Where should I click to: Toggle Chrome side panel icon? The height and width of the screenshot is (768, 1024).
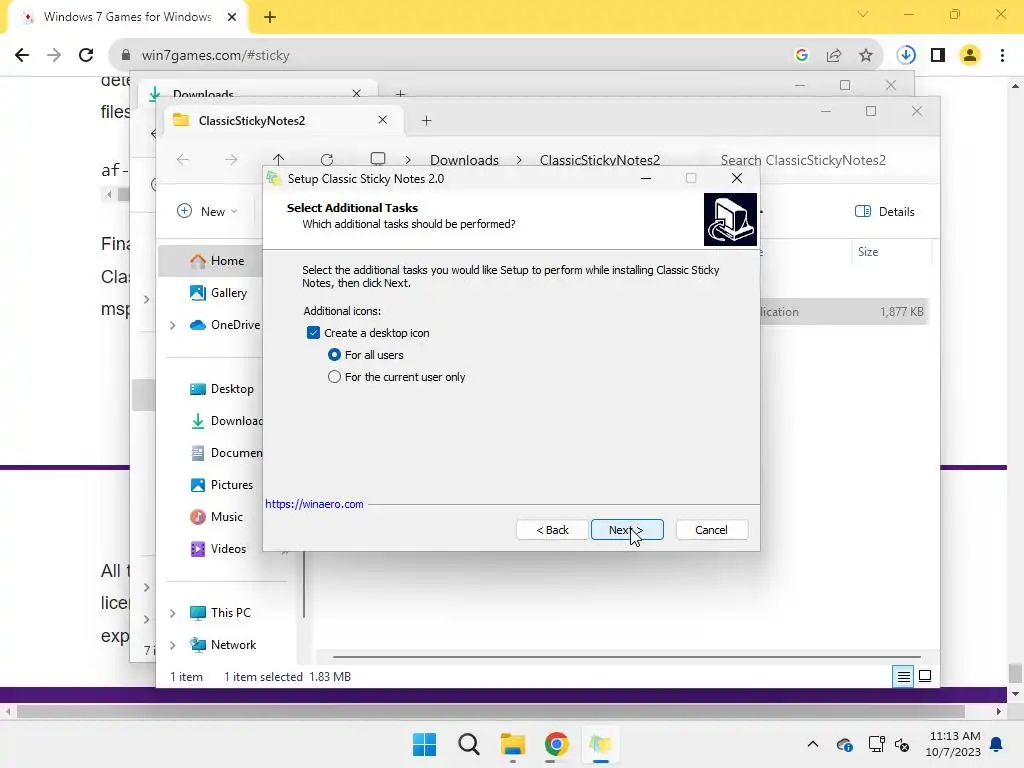pyautogui.click(x=938, y=56)
